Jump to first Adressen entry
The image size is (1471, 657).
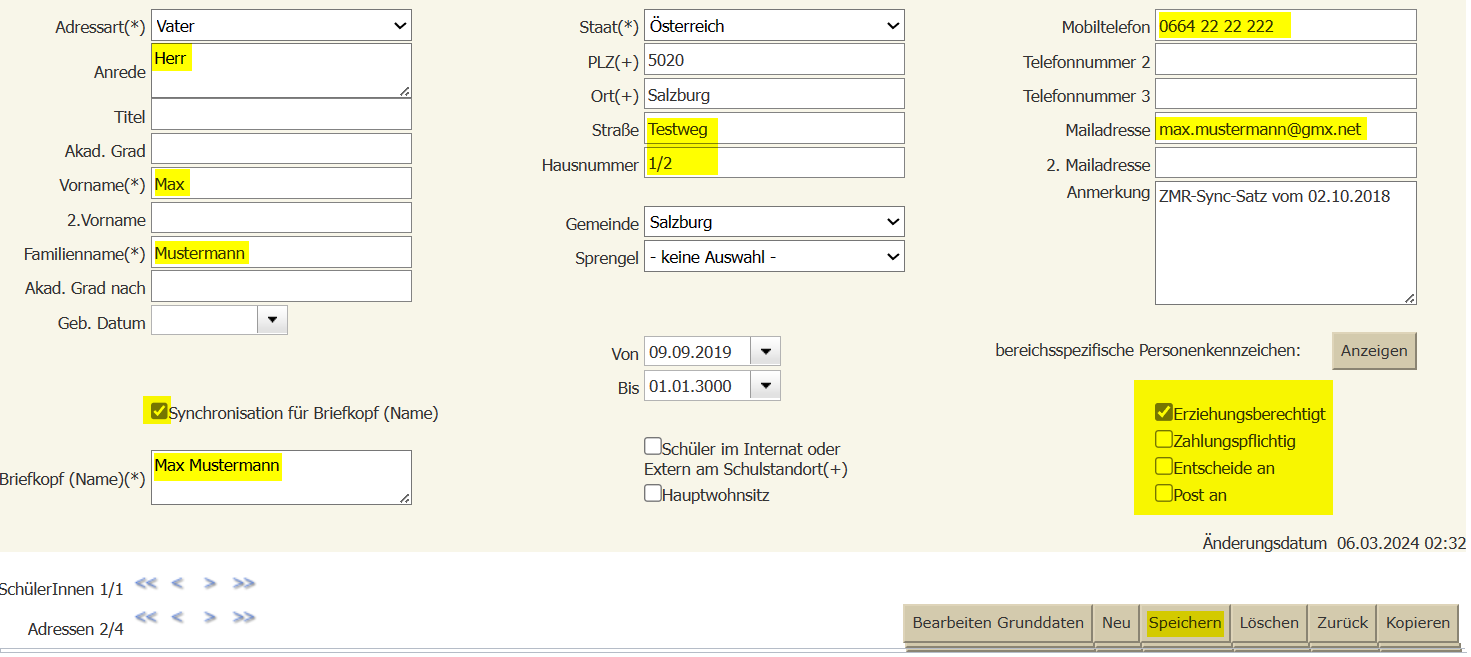pyautogui.click(x=147, y=617)
